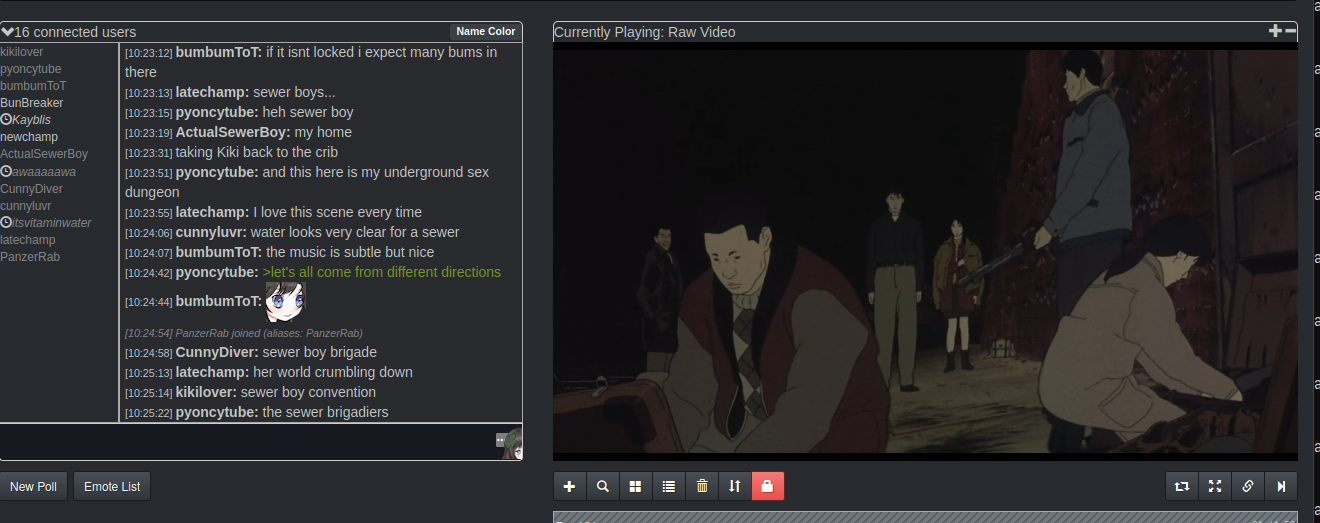Click the 'my home' message by ActualSewerBoy
Image resolution: width=1320 pixels, height=523 pixels.
[x=323, y=132]
